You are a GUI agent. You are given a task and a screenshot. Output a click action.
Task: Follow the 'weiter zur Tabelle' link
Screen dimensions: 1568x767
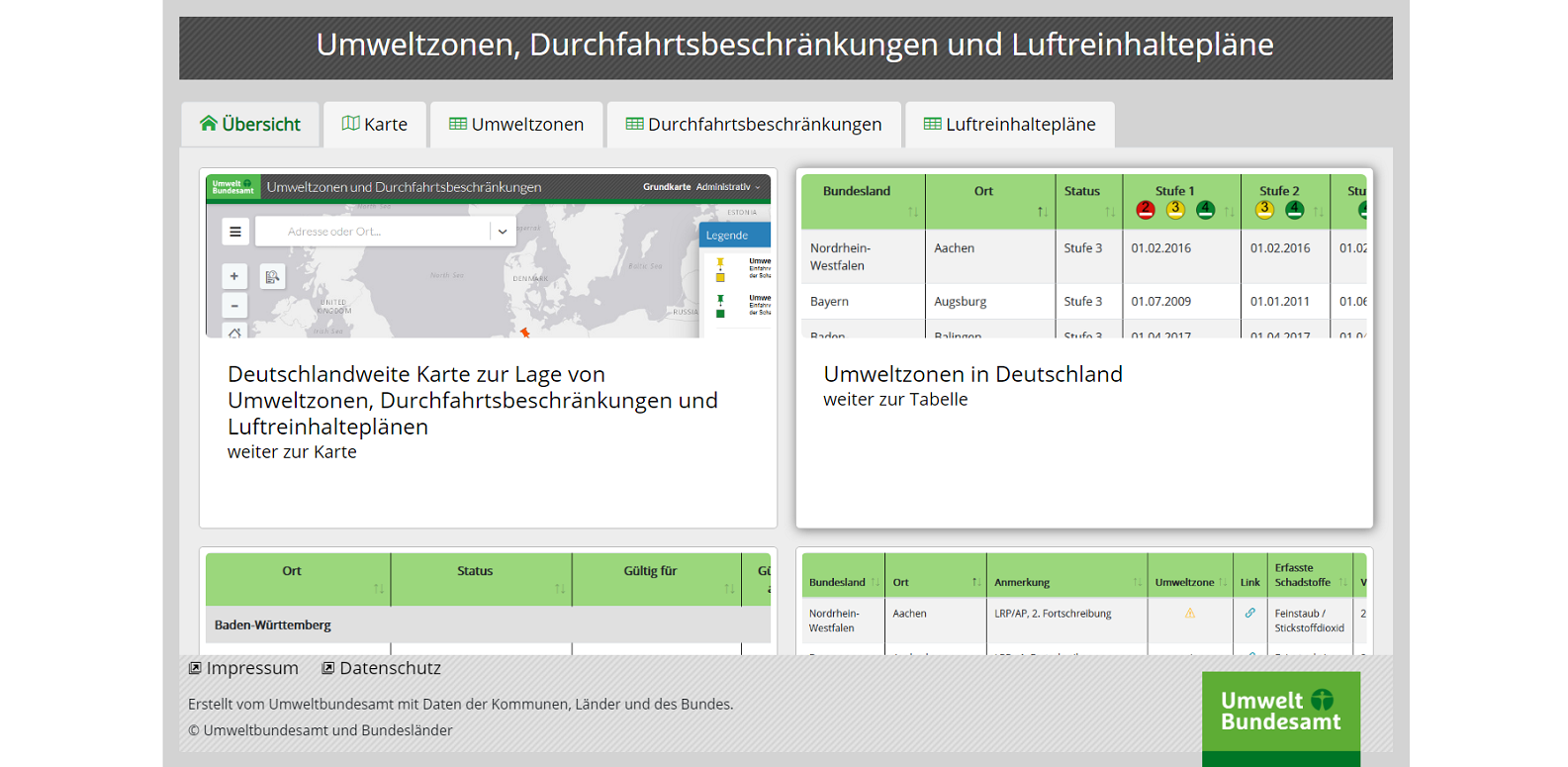(895, 400)
